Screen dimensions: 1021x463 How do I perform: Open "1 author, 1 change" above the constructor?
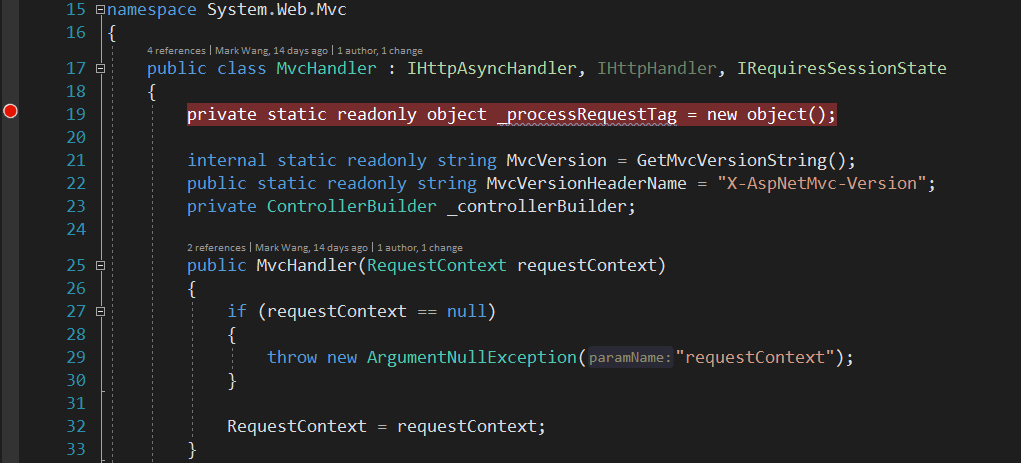tap(420, 247)
